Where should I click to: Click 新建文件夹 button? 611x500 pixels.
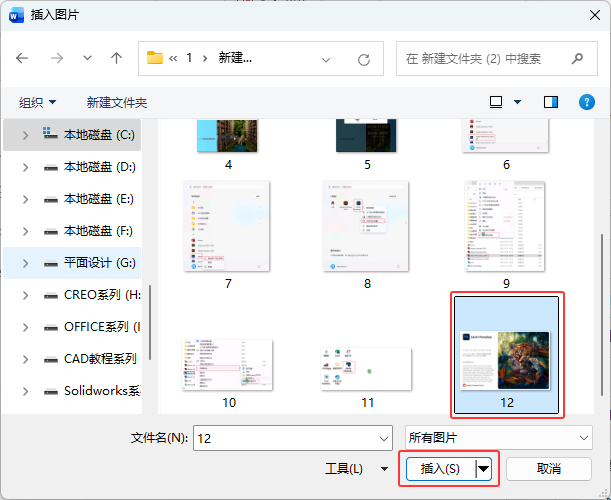tap(117, 102)
